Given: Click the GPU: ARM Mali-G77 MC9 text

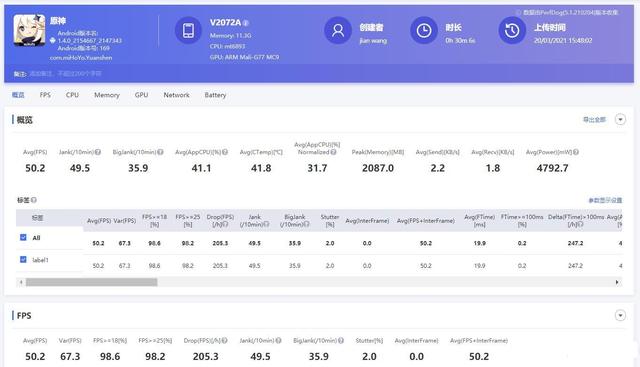Looking at the screenshot, I should 244,57.
